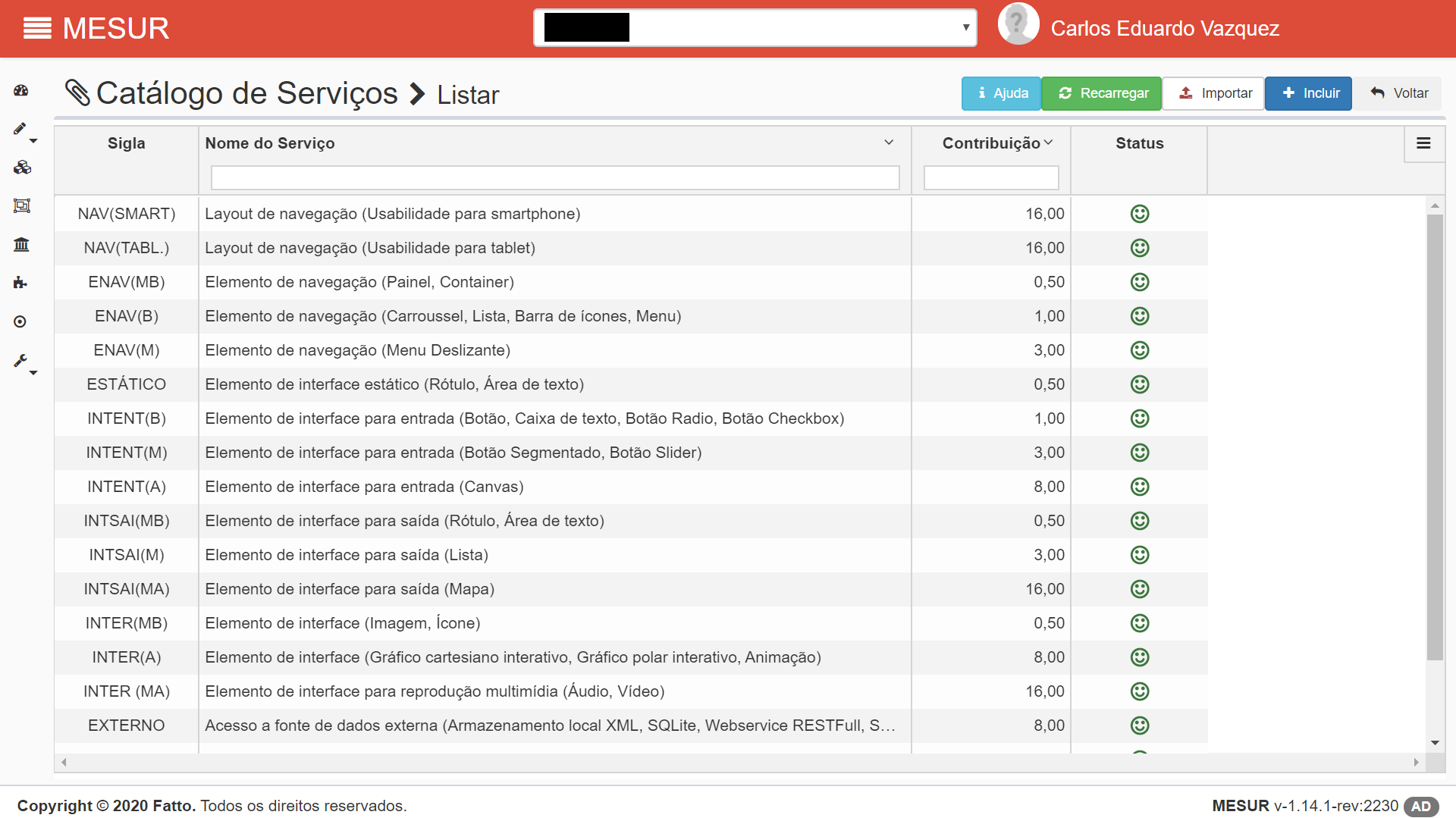Select the EXTERNO sigla cell

coord(126,726)
